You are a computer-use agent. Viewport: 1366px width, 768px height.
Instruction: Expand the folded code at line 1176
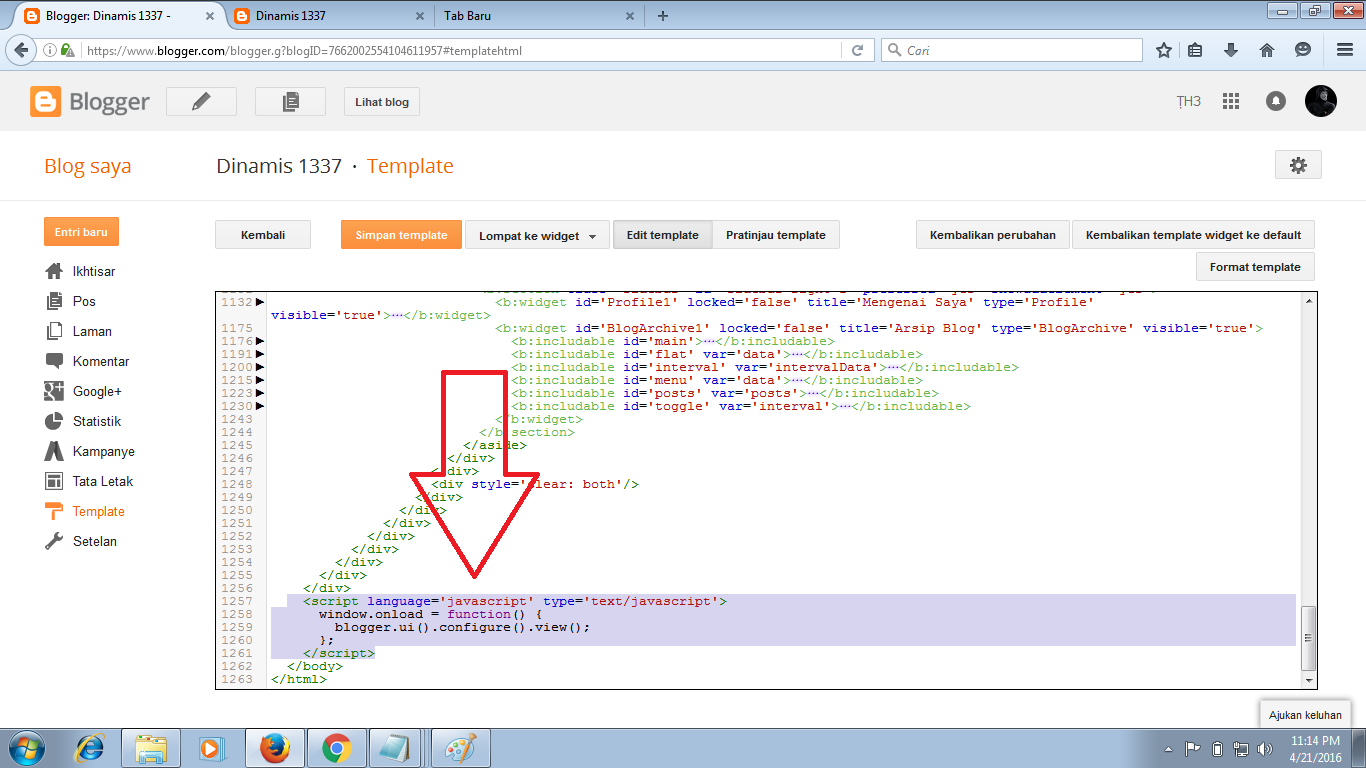point(257,339)
